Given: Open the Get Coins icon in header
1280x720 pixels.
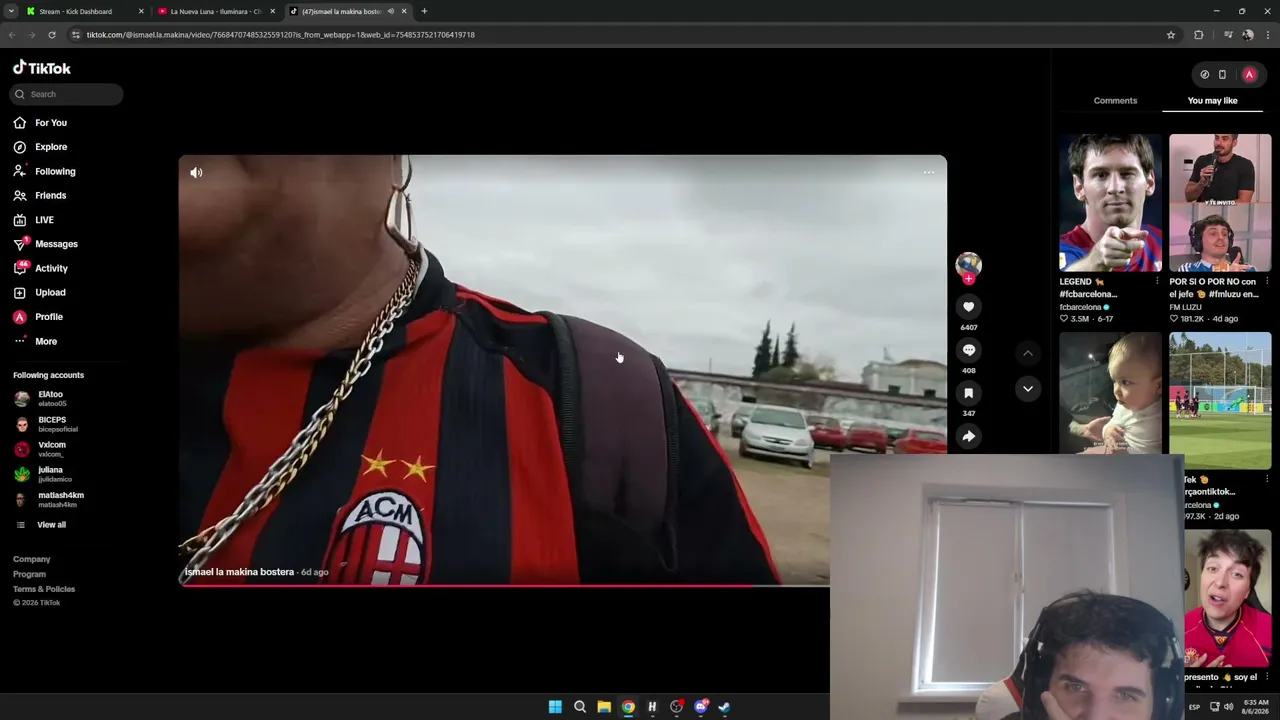Looking at the screenshot, I should pos(1204,74).
